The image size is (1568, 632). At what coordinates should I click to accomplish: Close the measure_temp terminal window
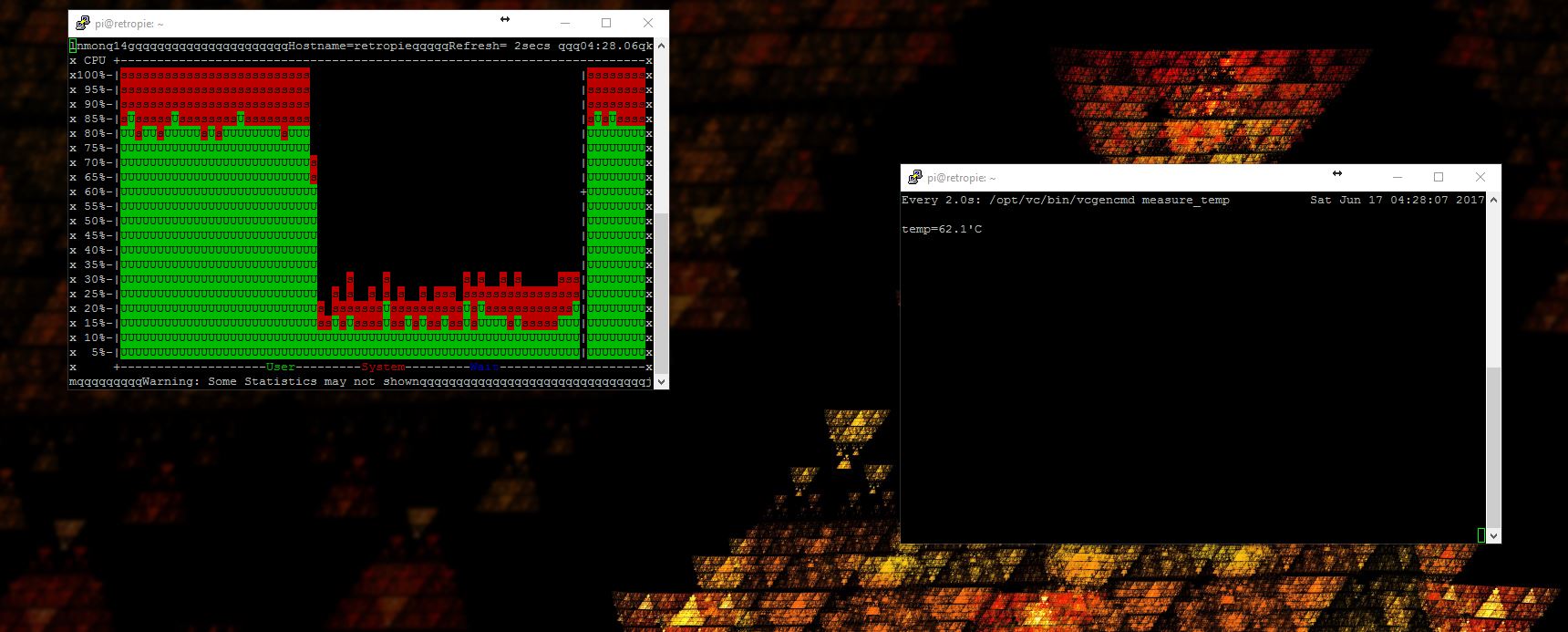(1480, 177)
